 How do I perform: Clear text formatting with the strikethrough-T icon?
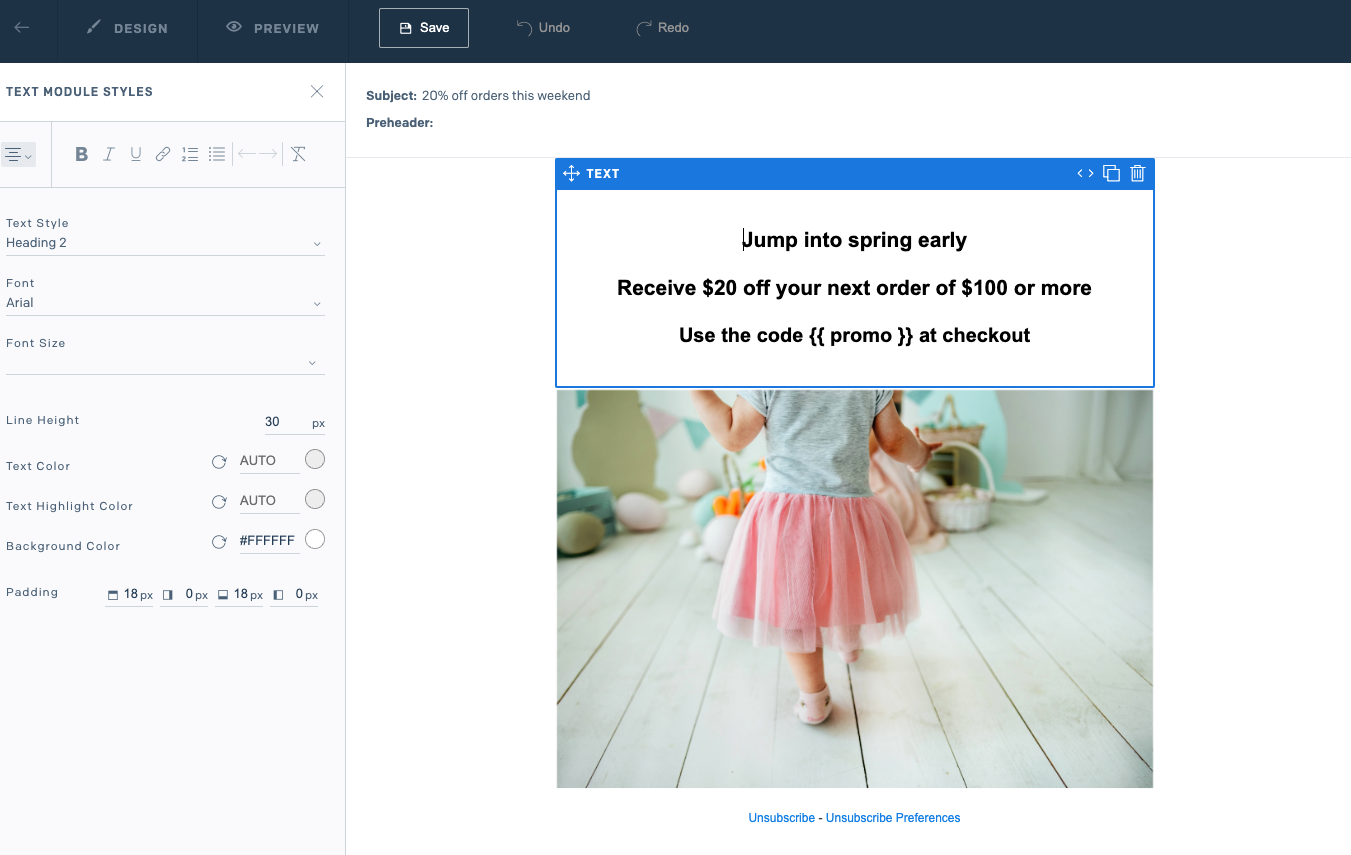tap(297, 154)
